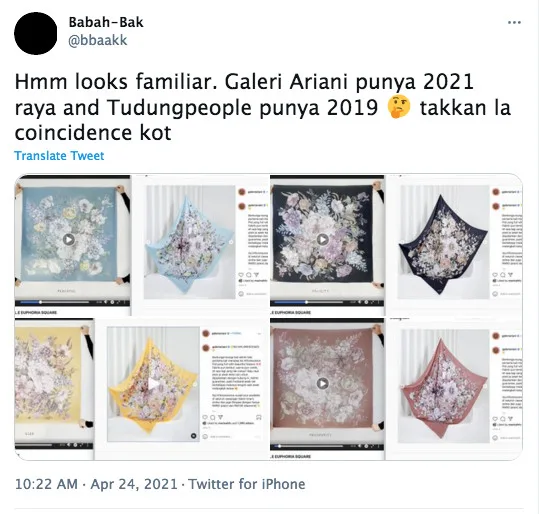
Task: Click the Twitter for iPhone source link
Action: pos(247,484)
